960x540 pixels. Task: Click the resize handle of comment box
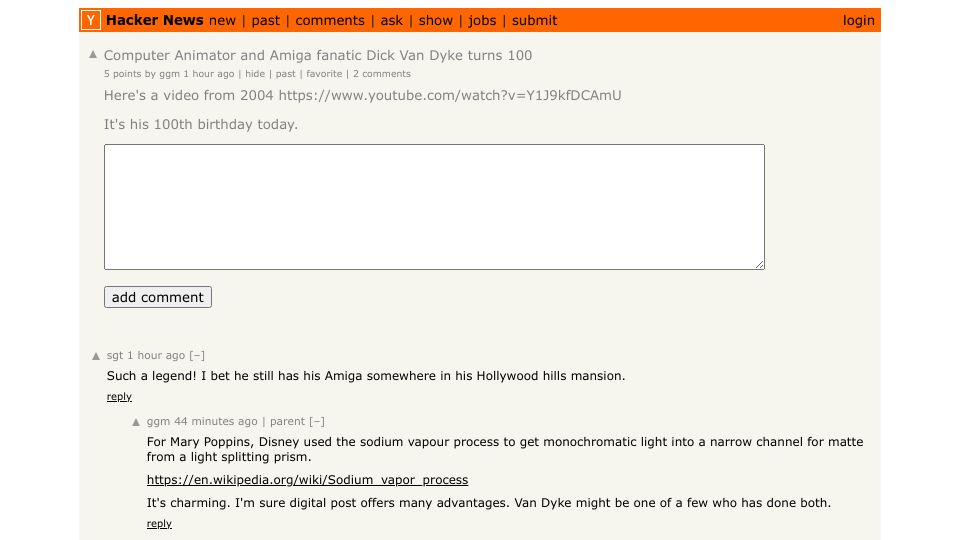tap(759, 264)
